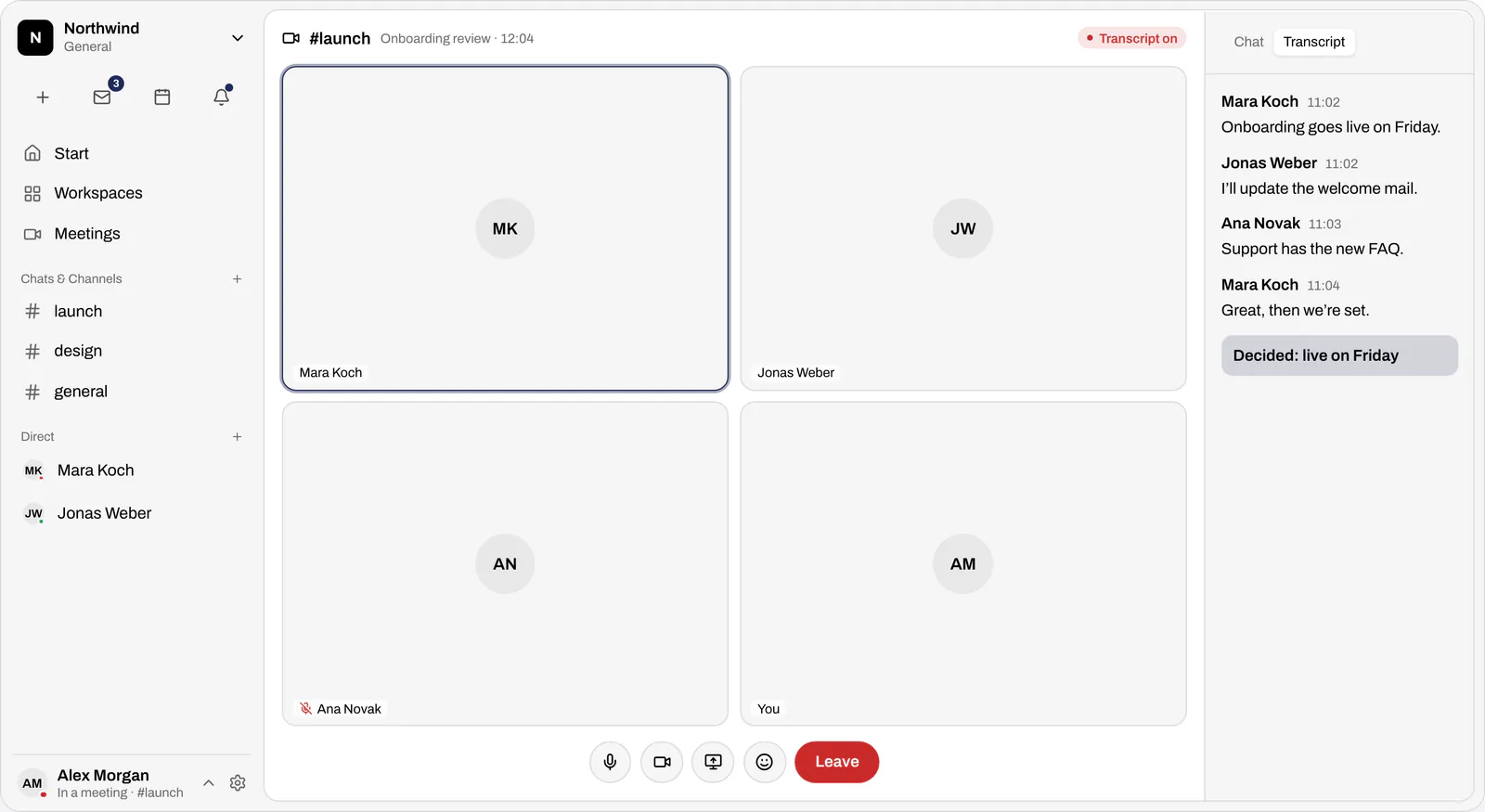Viewport: 1485px width, 812px height.
Task: Toggle the camera button
Action: click(662, 762)
